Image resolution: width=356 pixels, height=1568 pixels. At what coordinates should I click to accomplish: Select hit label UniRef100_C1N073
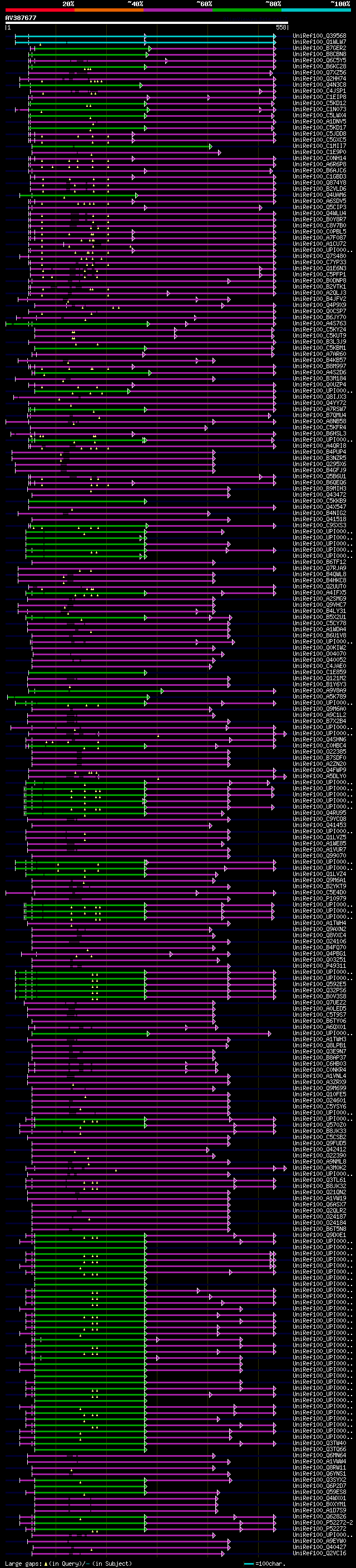pyautogui.click(x=319, y=110)
